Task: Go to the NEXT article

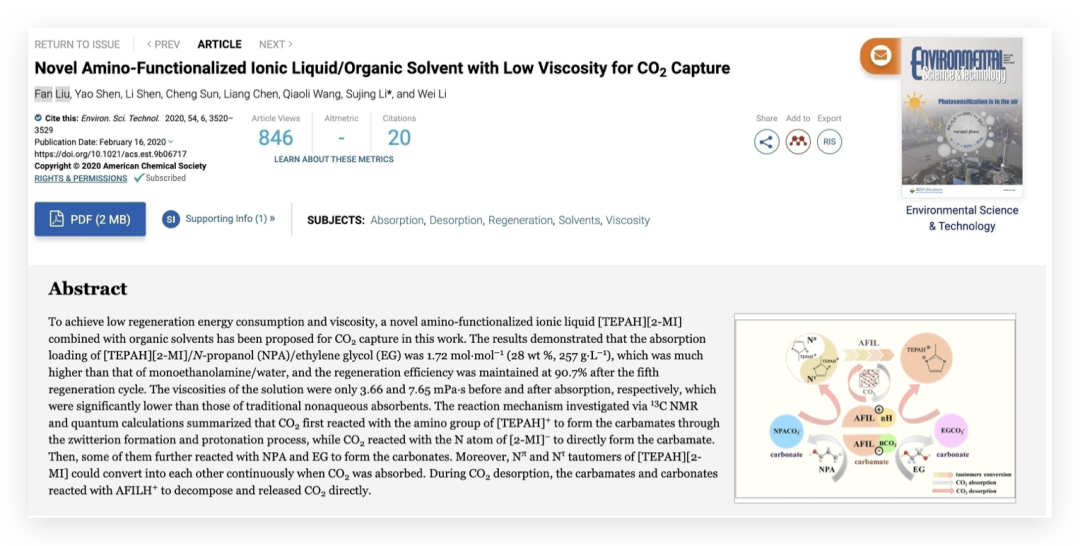Action: (x=275, y=44)
